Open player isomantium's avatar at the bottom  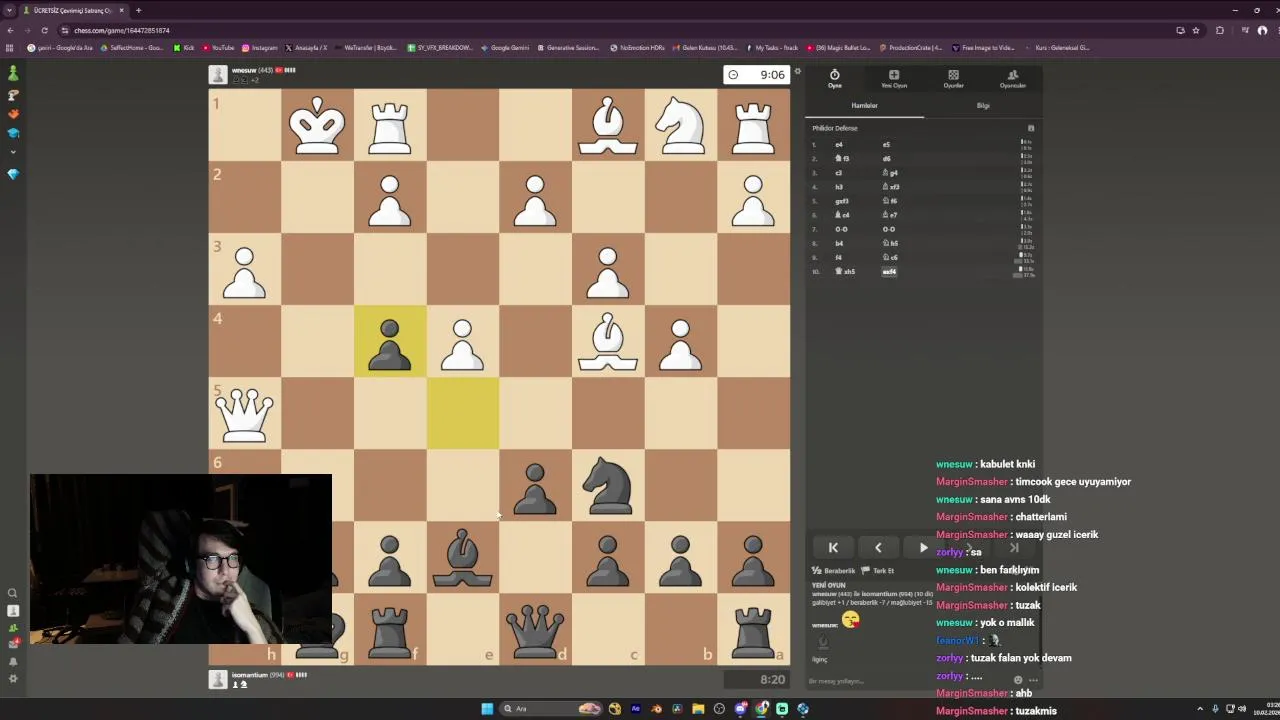(218, 679)
